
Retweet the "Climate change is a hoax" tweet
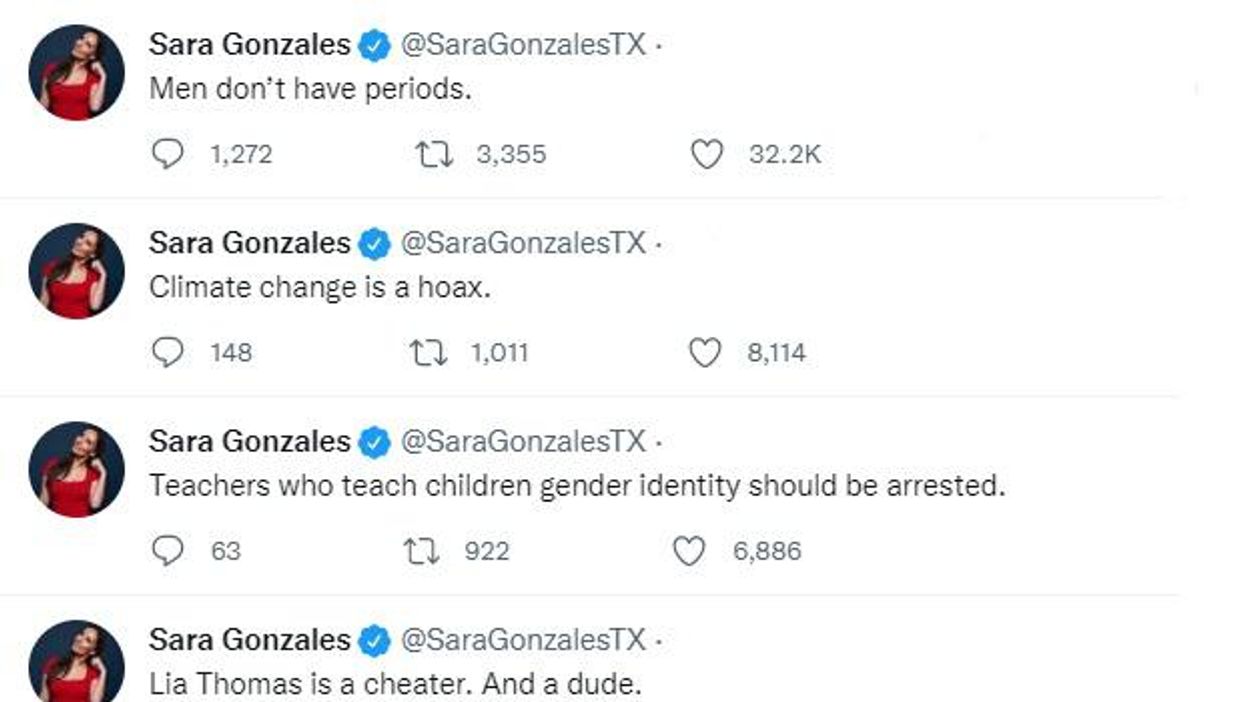(429, 352)
